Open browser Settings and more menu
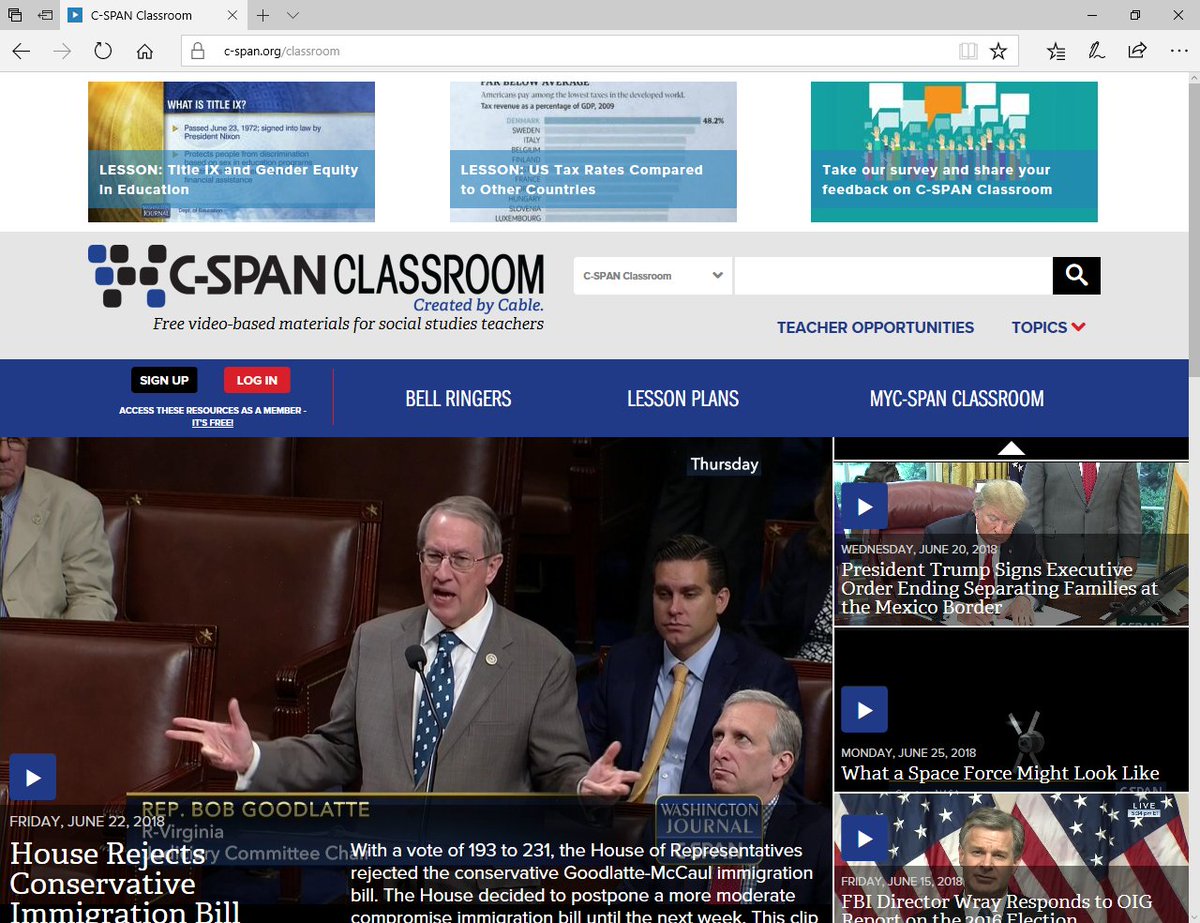 coord(1178,51)
